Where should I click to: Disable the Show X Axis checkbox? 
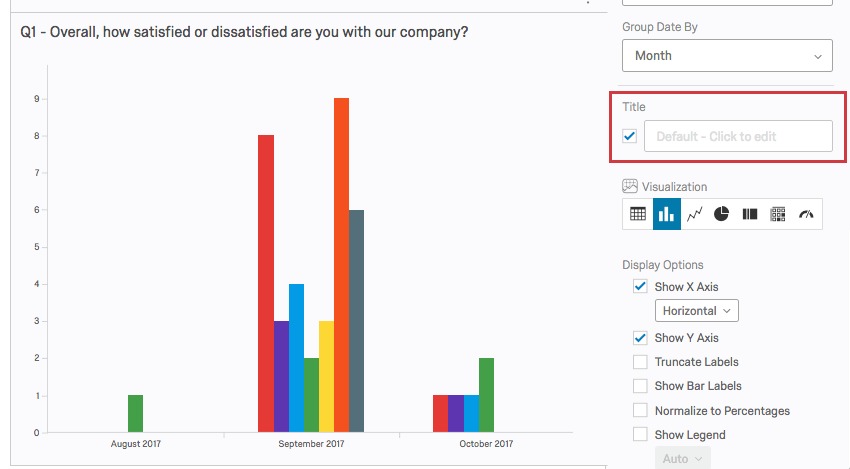[x=640, y=286]
